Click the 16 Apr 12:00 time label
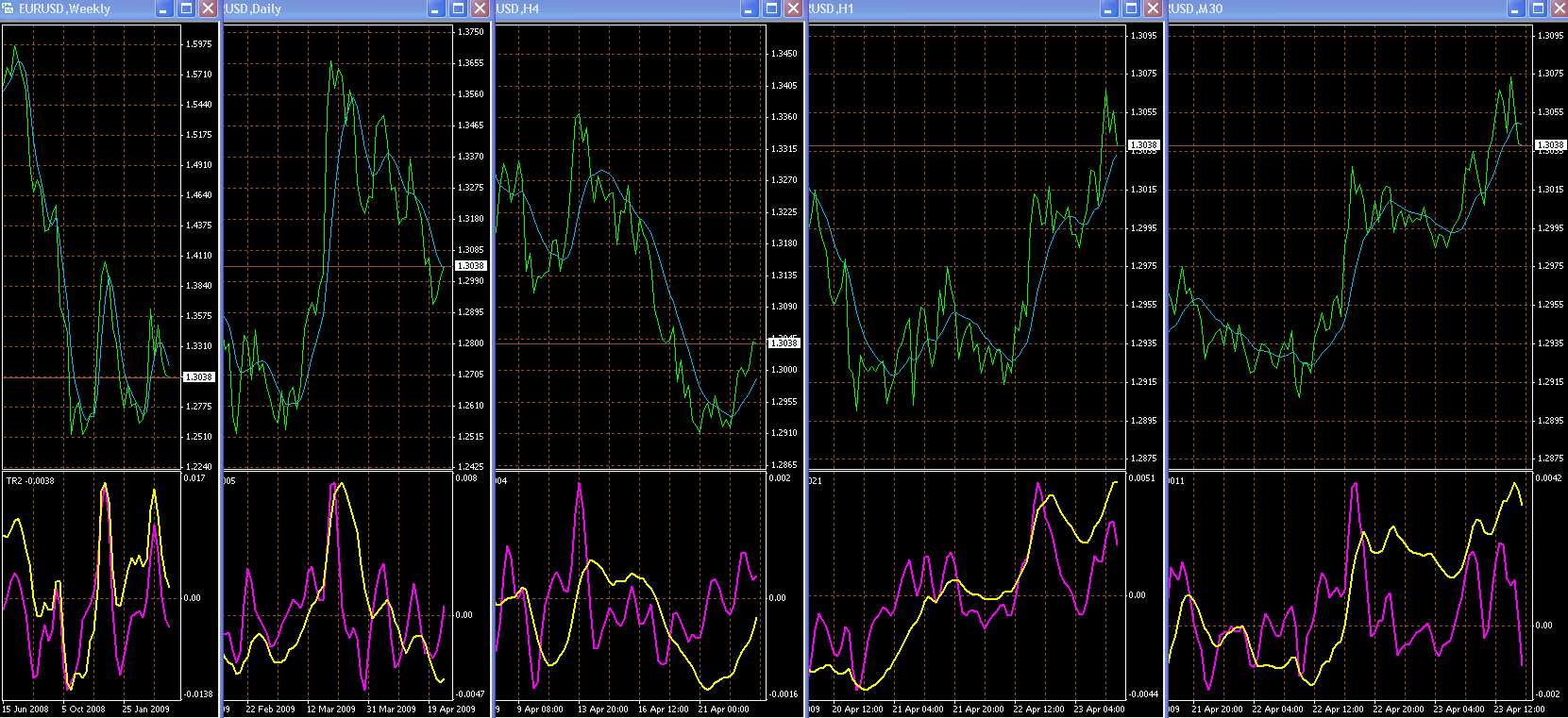This screenshot has height=718, width=1568. click(663, 710)
